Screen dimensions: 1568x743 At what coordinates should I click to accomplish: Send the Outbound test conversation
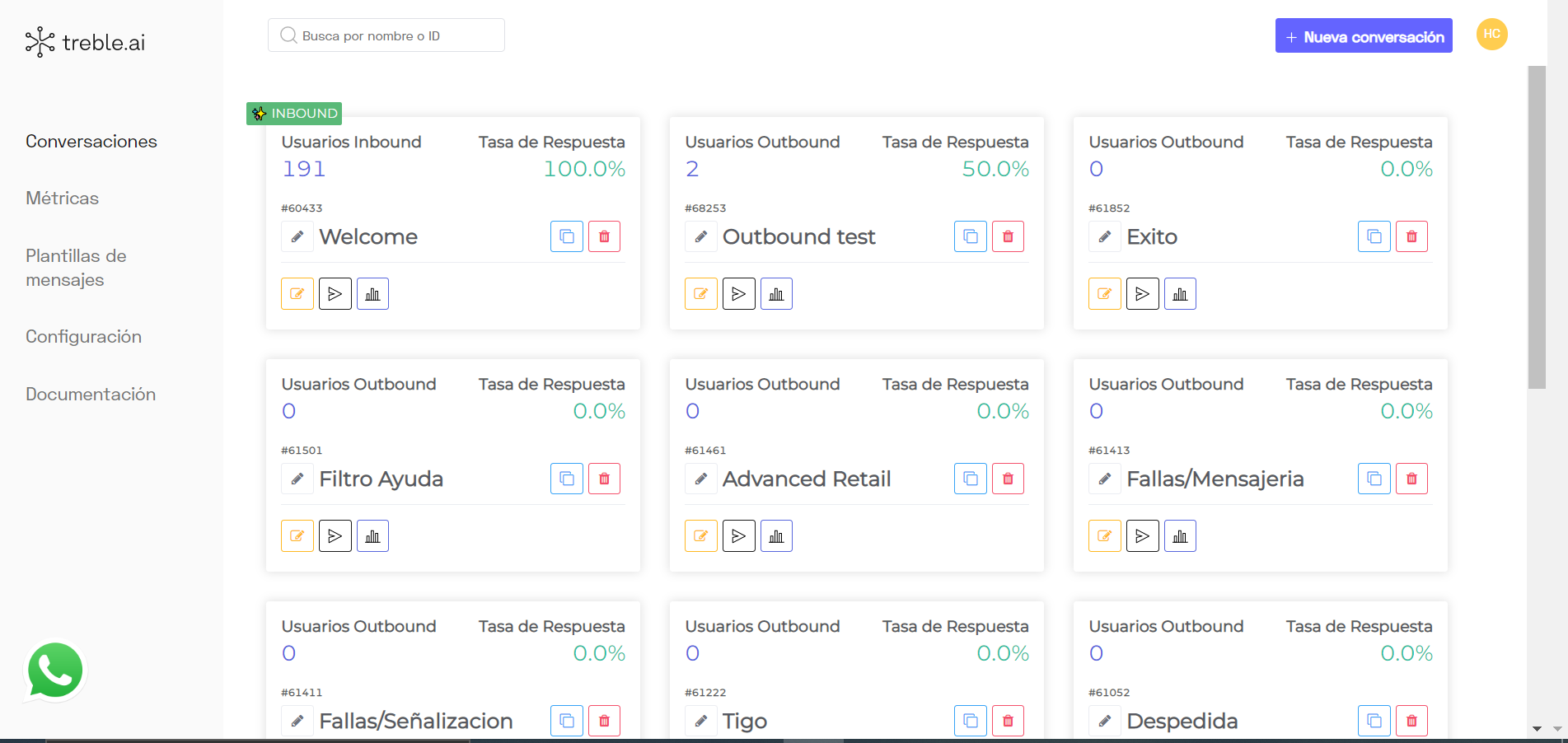[x=738, y=294]
